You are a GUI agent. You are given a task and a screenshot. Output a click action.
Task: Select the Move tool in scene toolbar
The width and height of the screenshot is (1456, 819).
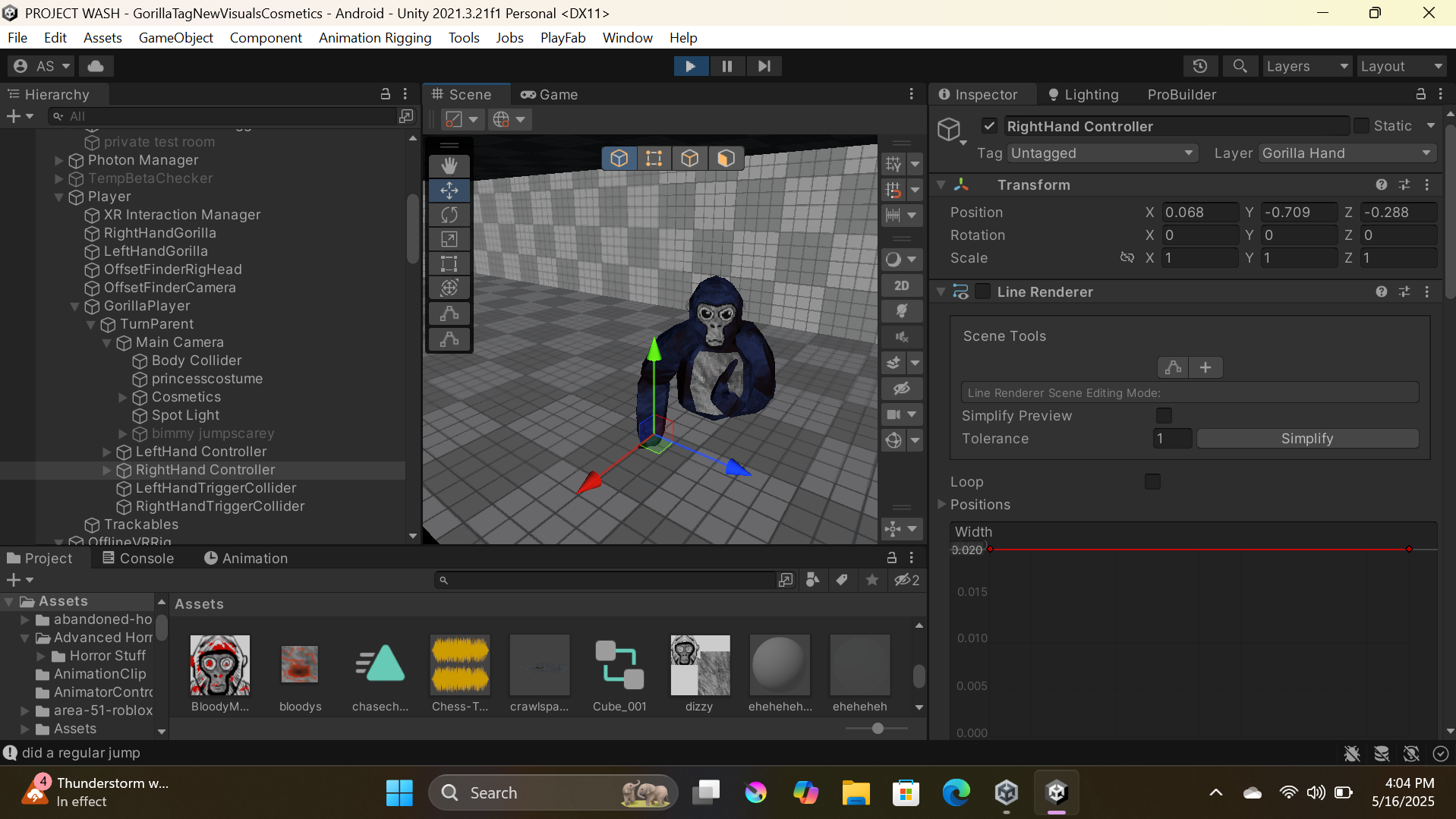(449, 191)
